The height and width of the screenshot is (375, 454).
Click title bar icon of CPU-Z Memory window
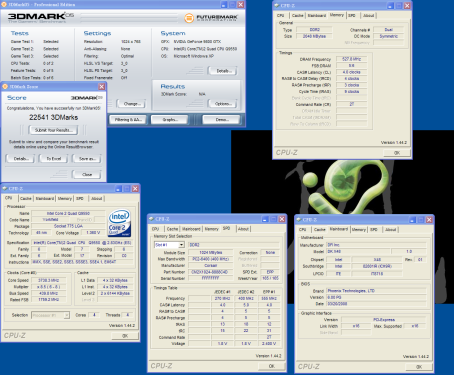pyautogui.click(x=277, y=6)
